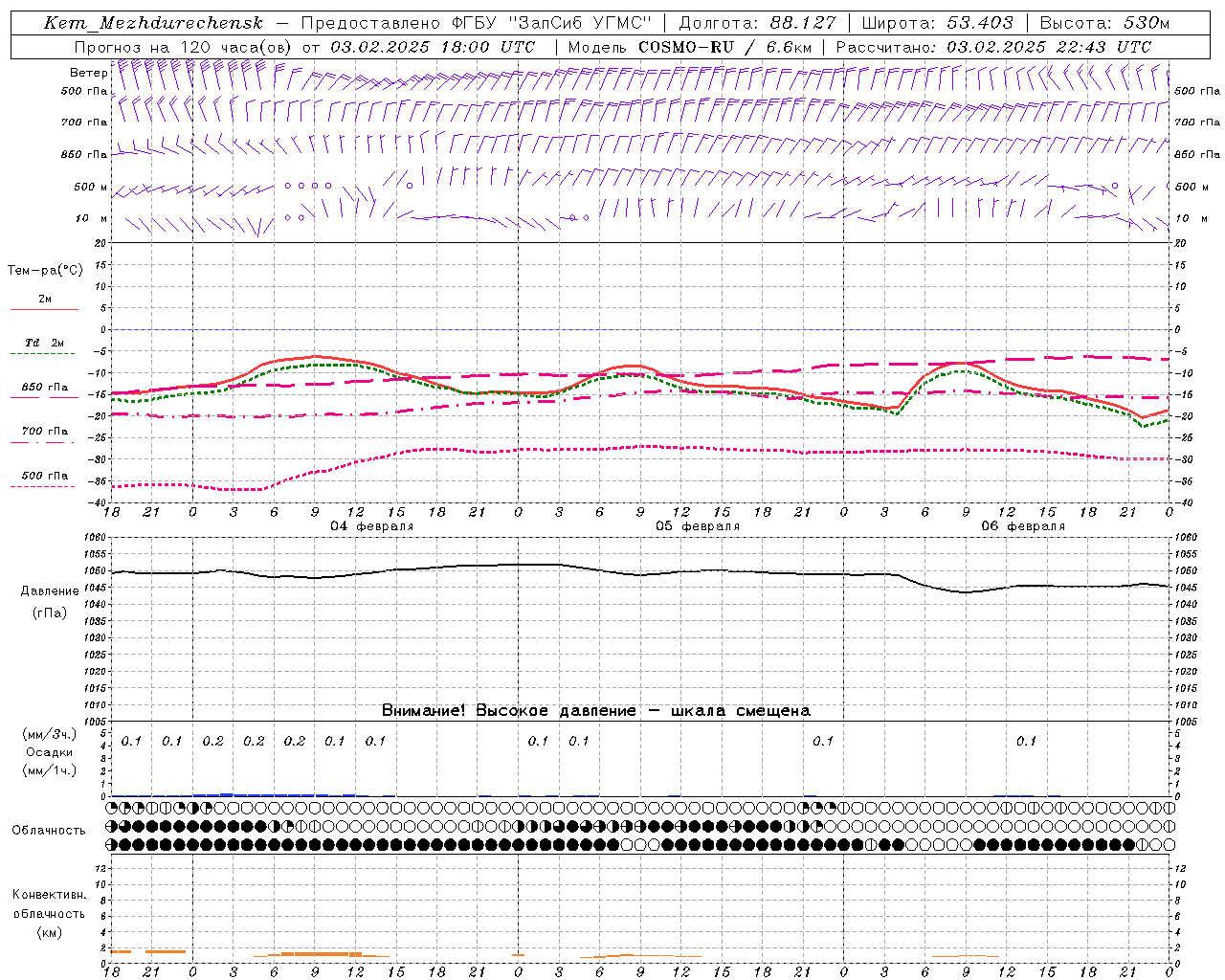Click the COSMO-RU / 6.6км model name
Viewport: 1225px width, 980px height.
click(724, 47)
